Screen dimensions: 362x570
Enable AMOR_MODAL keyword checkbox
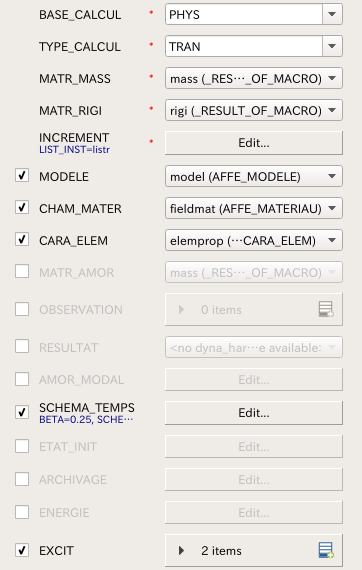[x=22, y=379]
